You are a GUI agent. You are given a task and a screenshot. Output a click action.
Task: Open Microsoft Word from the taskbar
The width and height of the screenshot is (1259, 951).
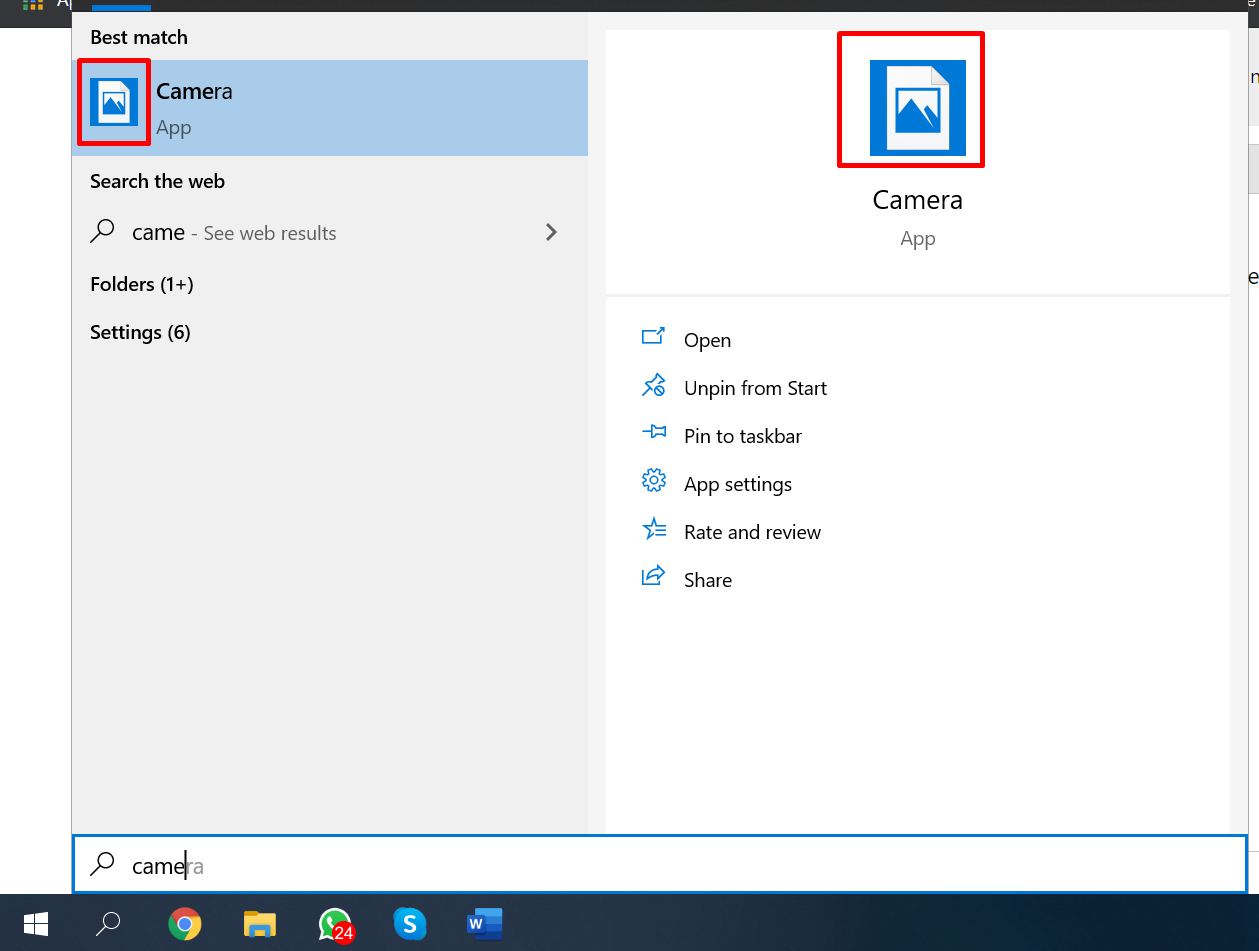point(485,923)
